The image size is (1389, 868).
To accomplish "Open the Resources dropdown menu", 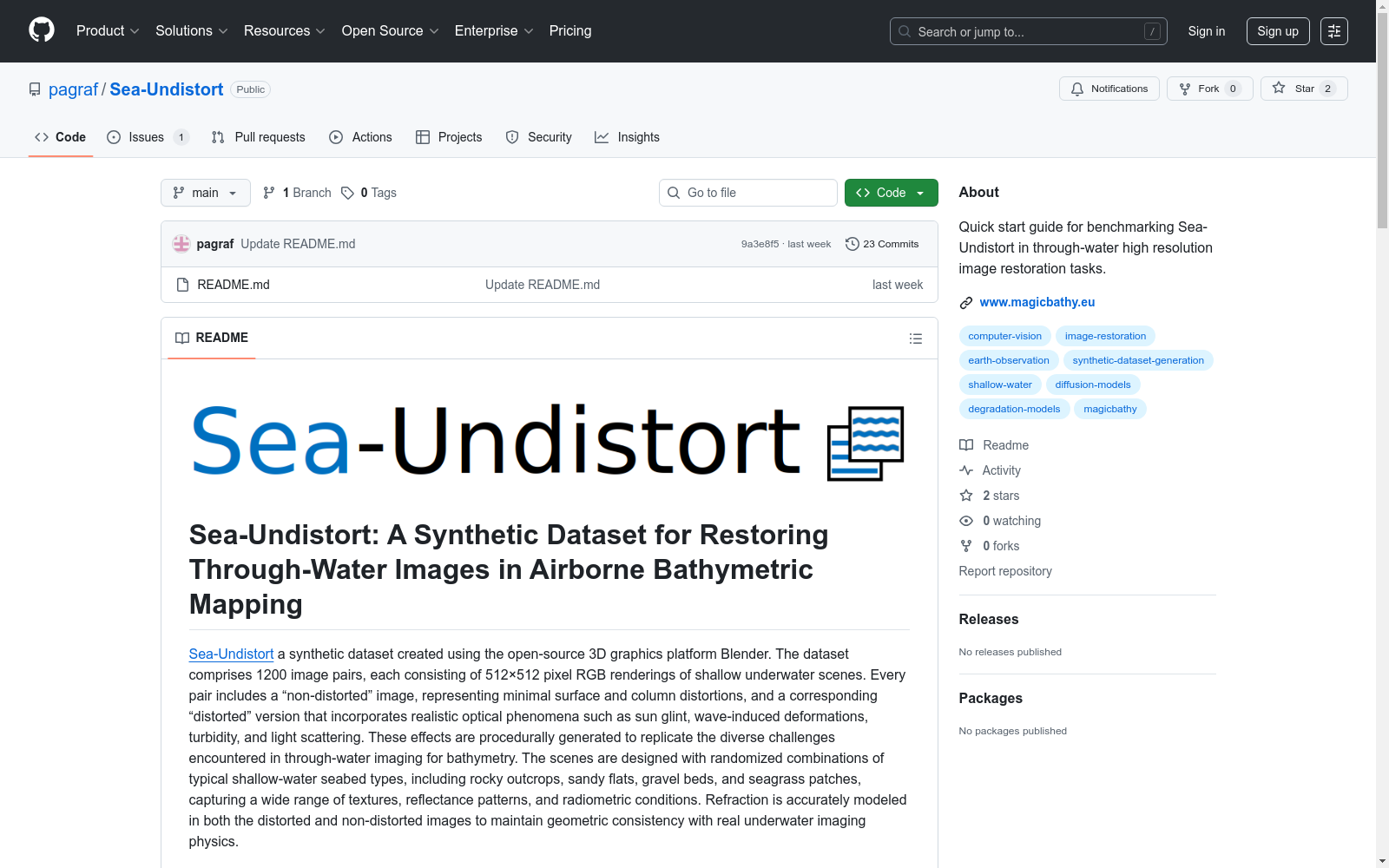I will 285,31.
